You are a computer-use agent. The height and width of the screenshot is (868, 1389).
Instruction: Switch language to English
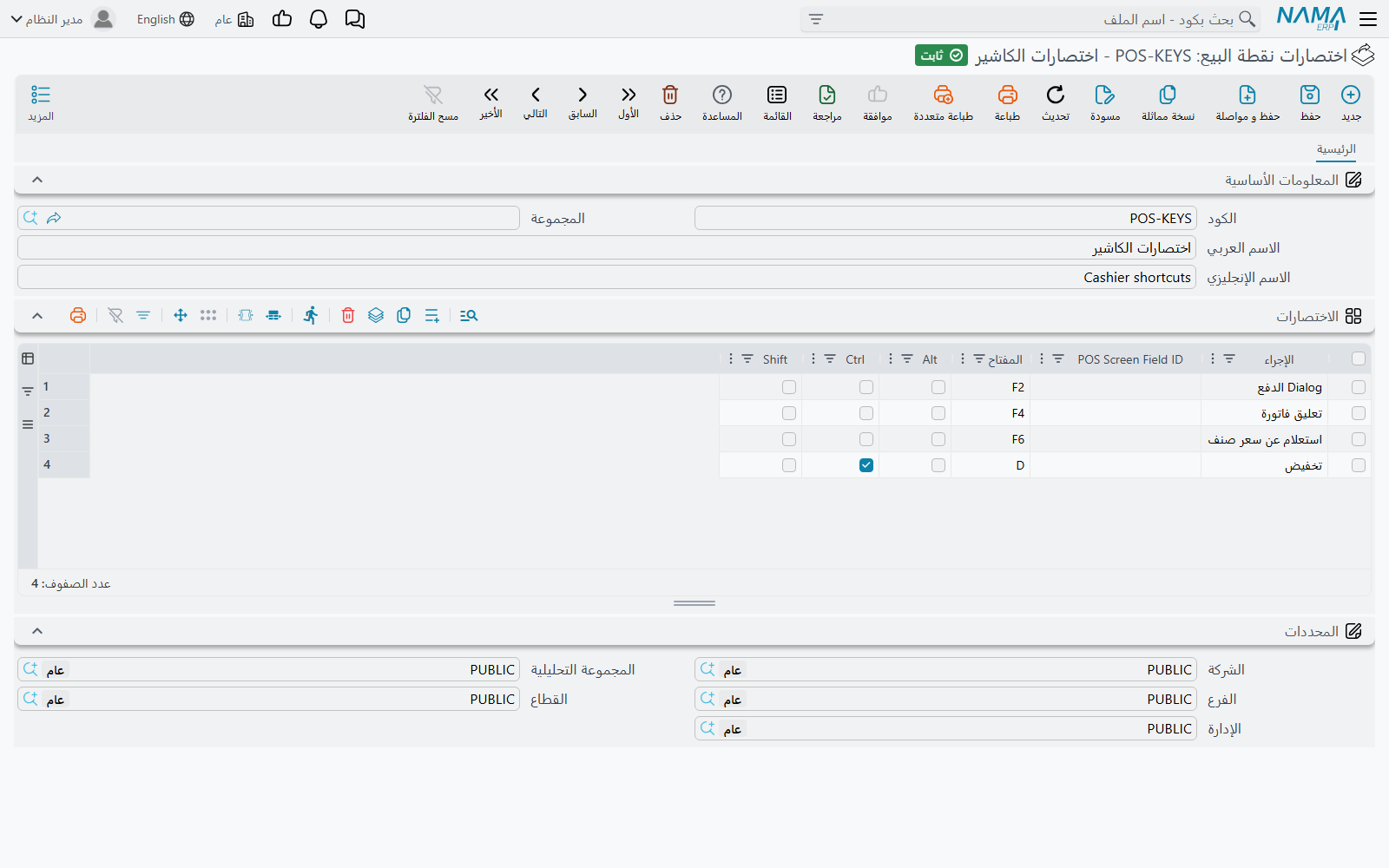coord(166,19)
